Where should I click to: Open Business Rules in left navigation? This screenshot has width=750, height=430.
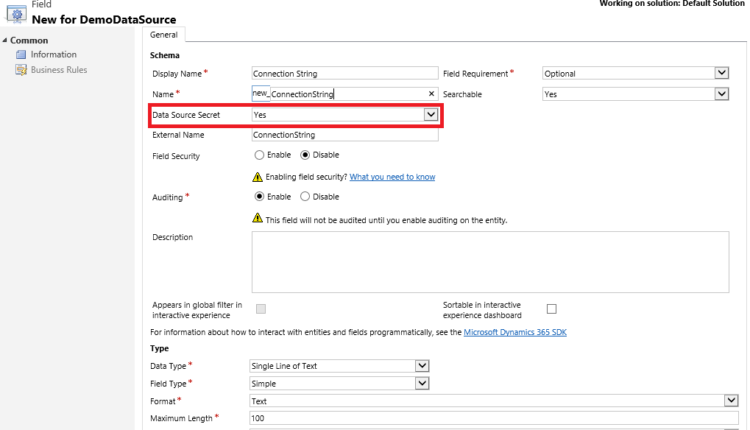[x=58, y=70]
